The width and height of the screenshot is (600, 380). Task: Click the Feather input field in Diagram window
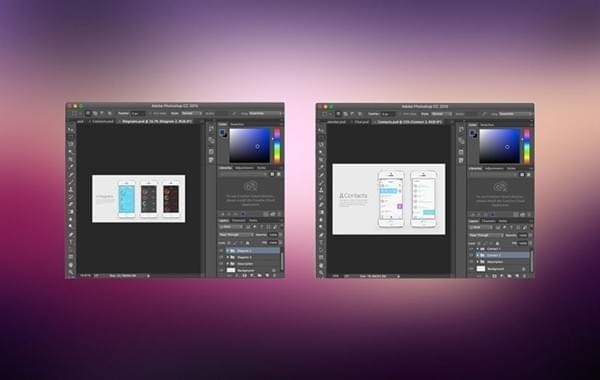[137, 113]
